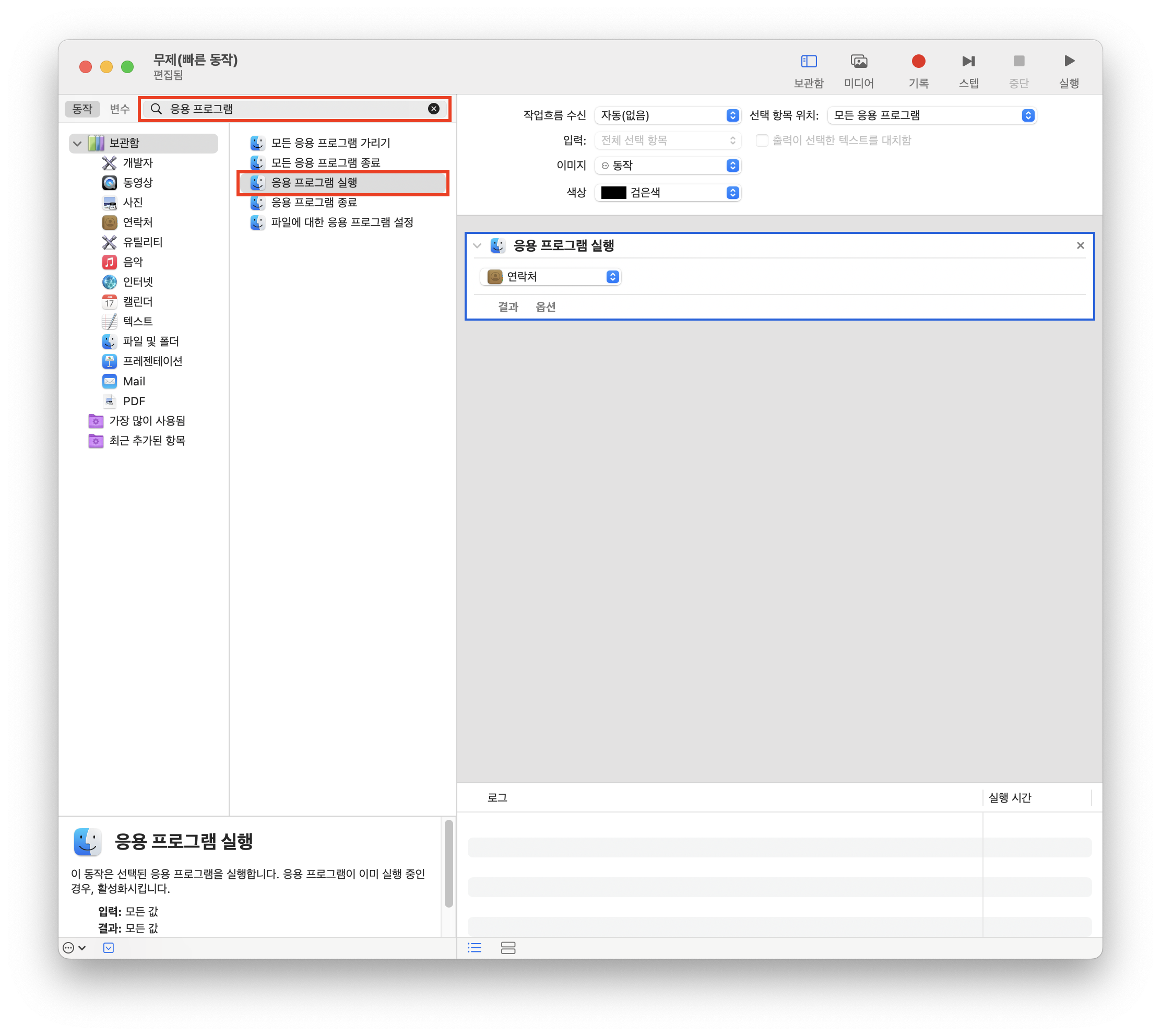1161x1036 pixels.
Task: Switch to variables view icon at bottom
Action: 507,948
